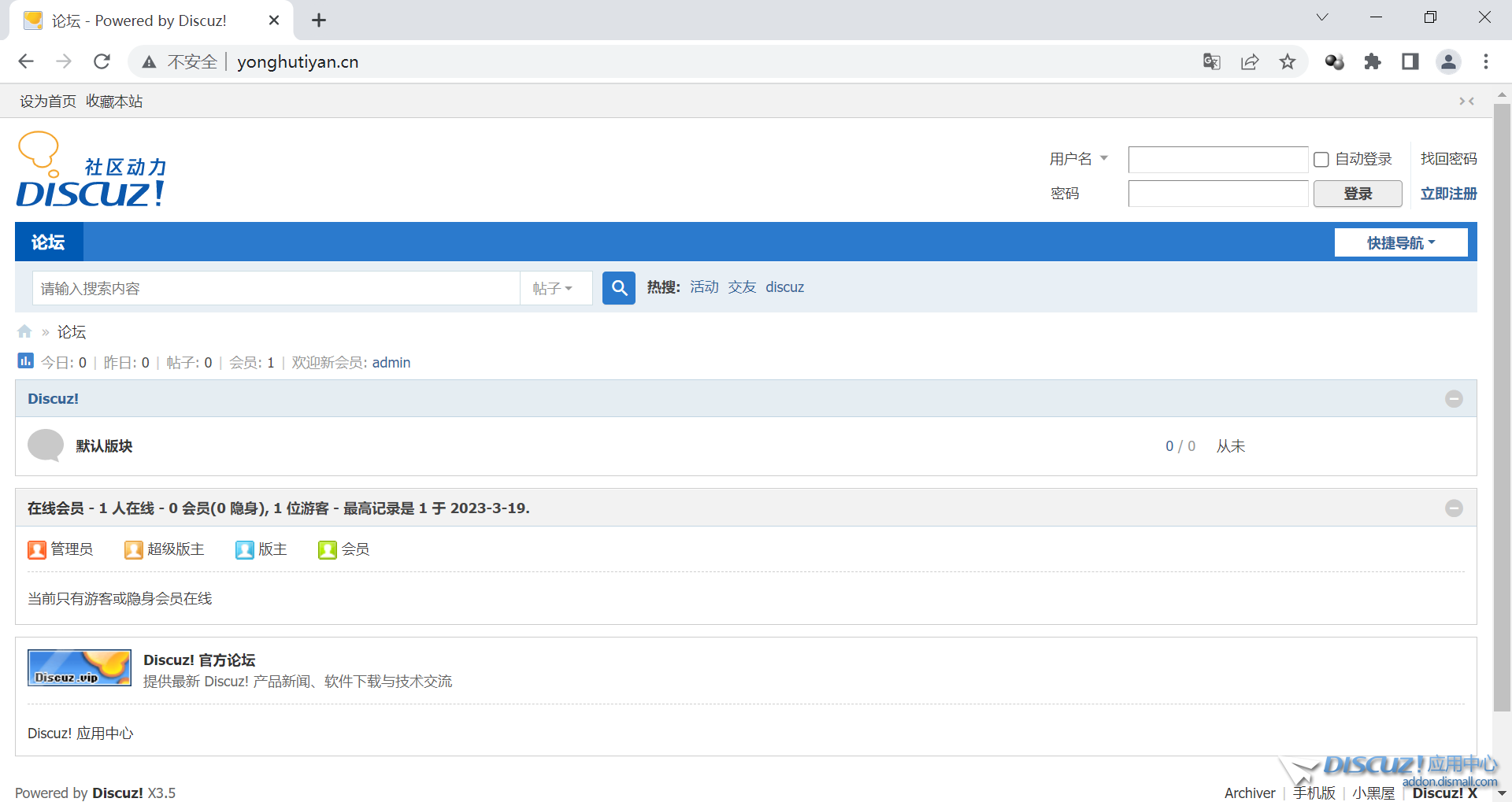Open the 快捷导航 dropdown
The width and height of the screenshot is (1512, 802).
(x=1400, y=242)
